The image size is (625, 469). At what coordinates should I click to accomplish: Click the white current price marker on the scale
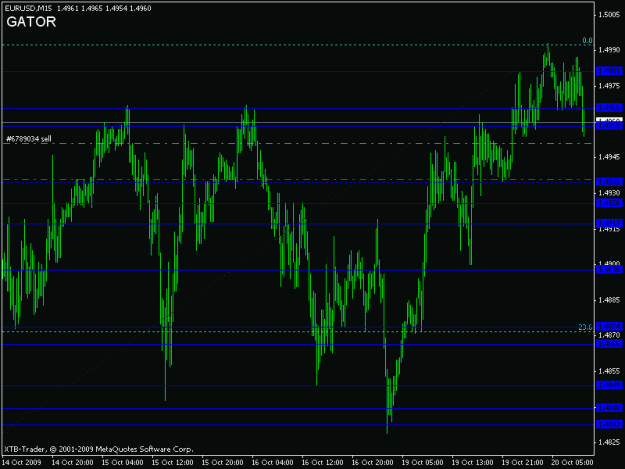point(609,120)
